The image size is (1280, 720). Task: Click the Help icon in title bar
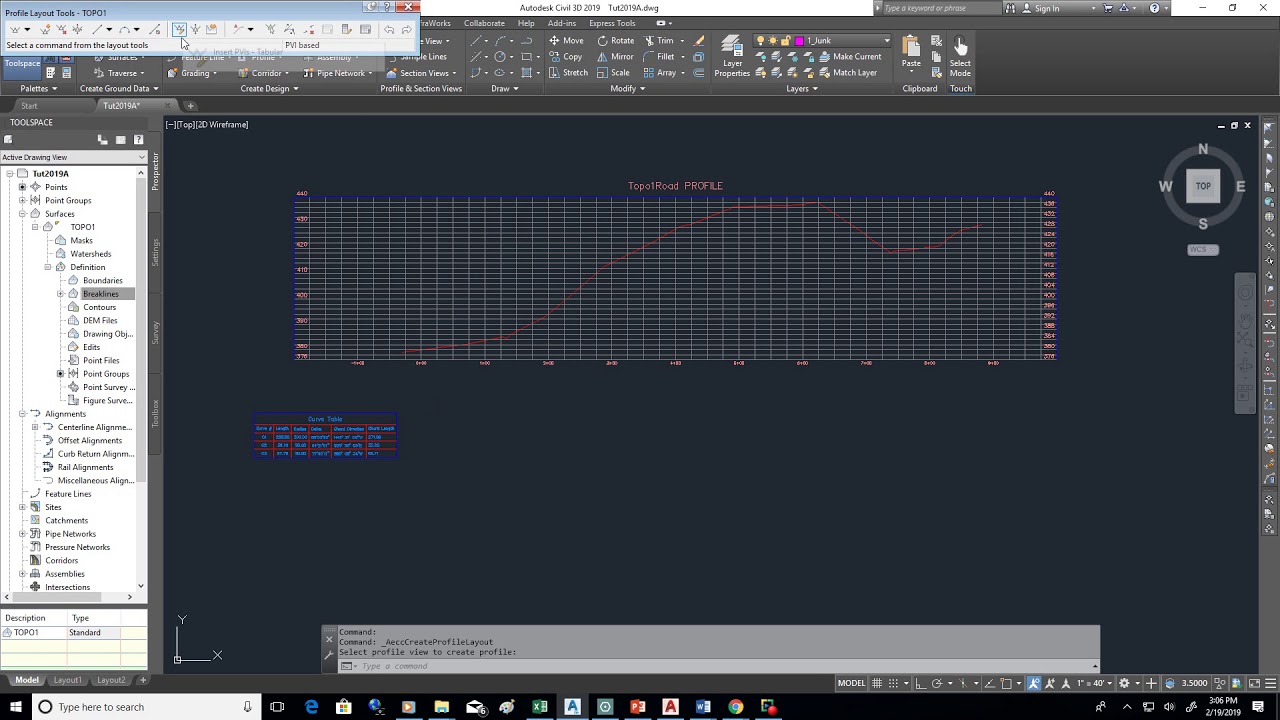[x=1155, y=8]
